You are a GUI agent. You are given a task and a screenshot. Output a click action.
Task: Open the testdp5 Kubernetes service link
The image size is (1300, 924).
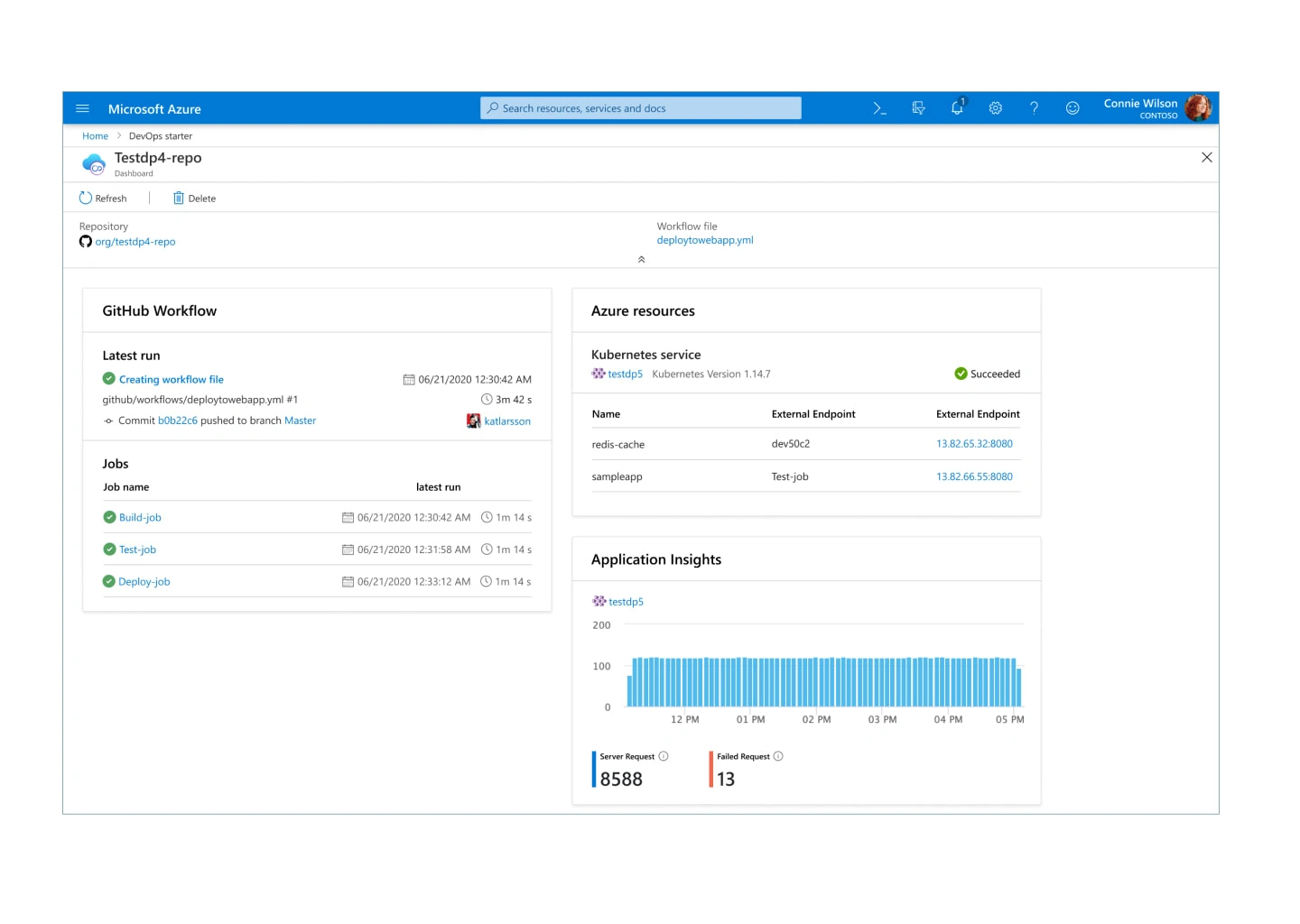coord(626,374)
